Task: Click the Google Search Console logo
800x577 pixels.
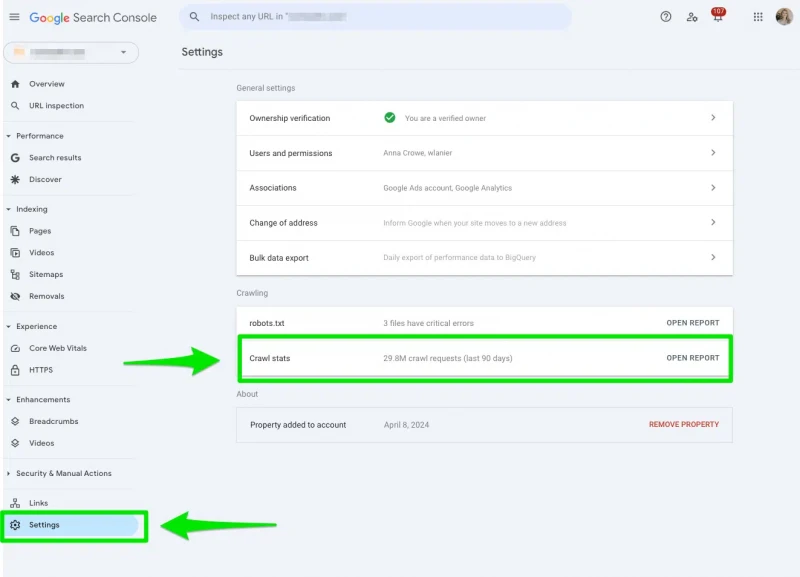Action: click(93, 17)
